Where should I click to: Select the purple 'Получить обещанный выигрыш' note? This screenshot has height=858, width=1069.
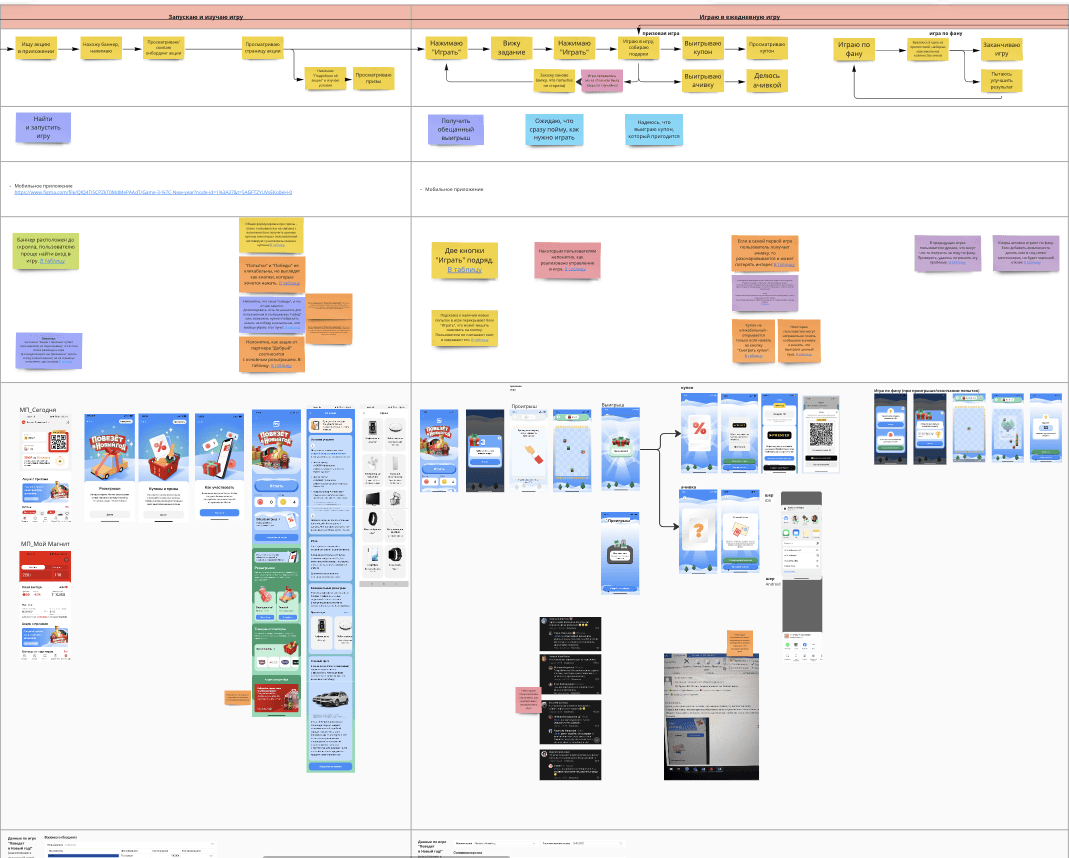tap(455, 129)
